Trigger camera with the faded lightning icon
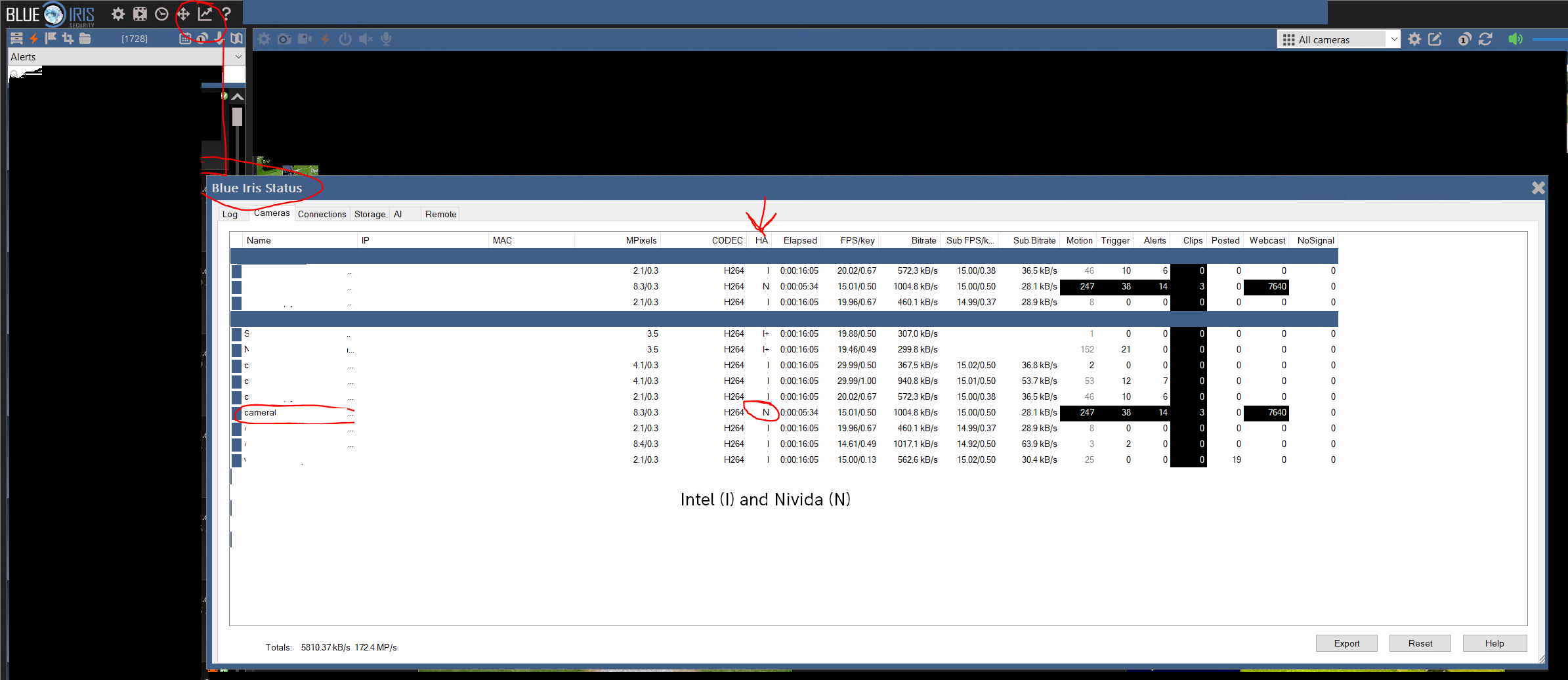 325,39
